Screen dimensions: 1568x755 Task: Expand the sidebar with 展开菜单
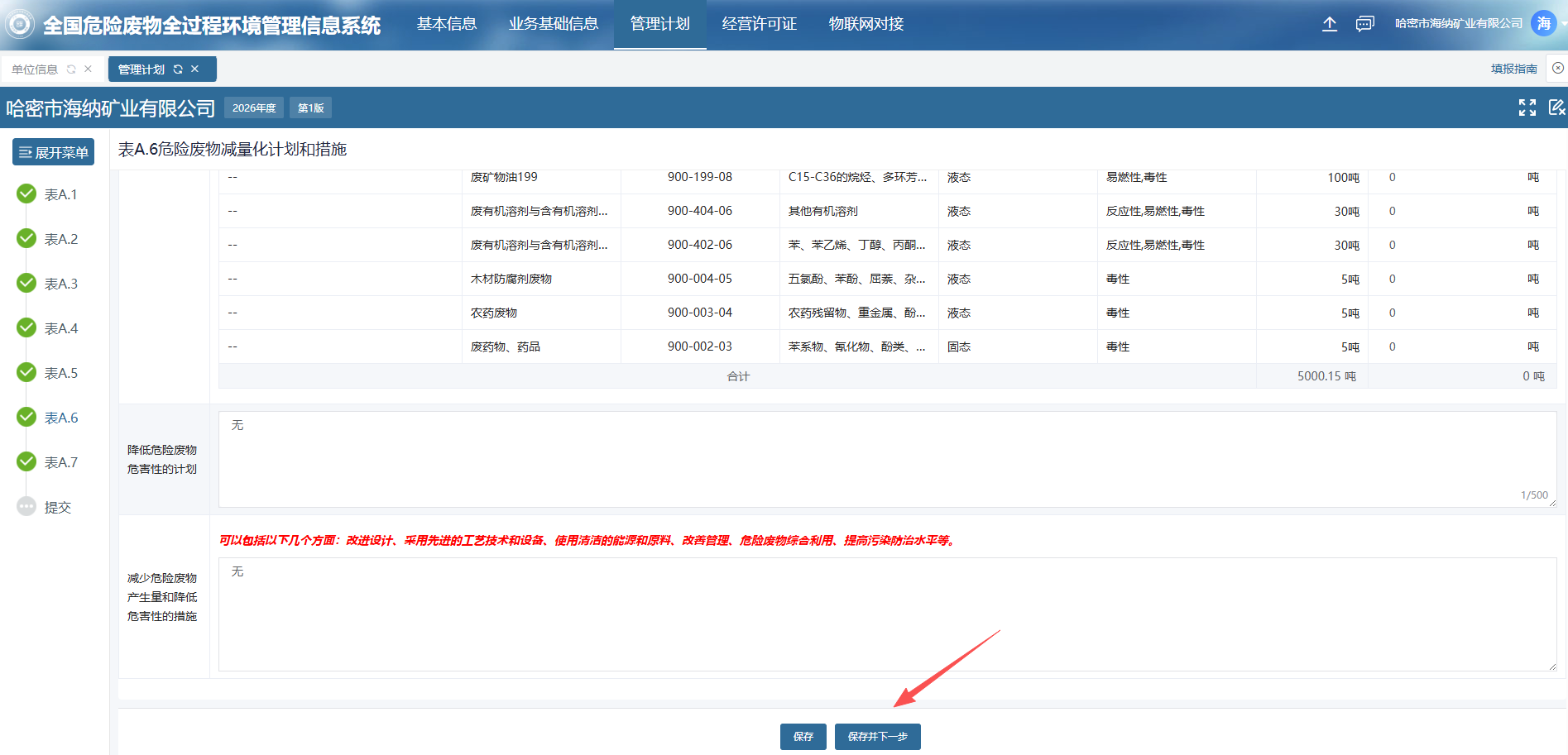54,152
